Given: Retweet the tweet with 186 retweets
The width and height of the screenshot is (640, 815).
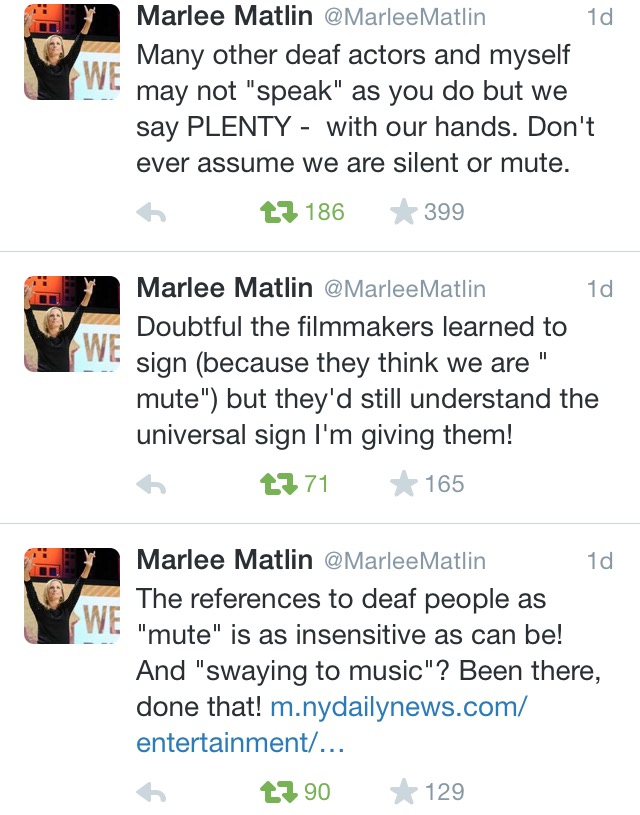Looking at the screenshot, I should click(279, 212).
